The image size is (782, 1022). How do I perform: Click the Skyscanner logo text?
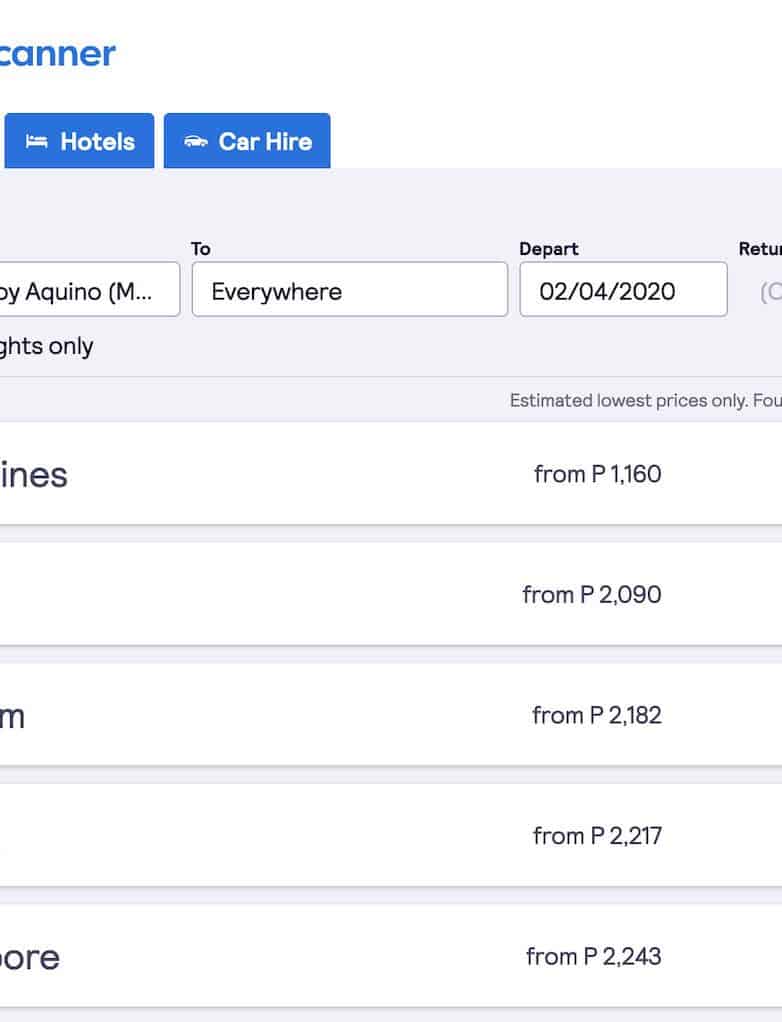tap(57, 53)
